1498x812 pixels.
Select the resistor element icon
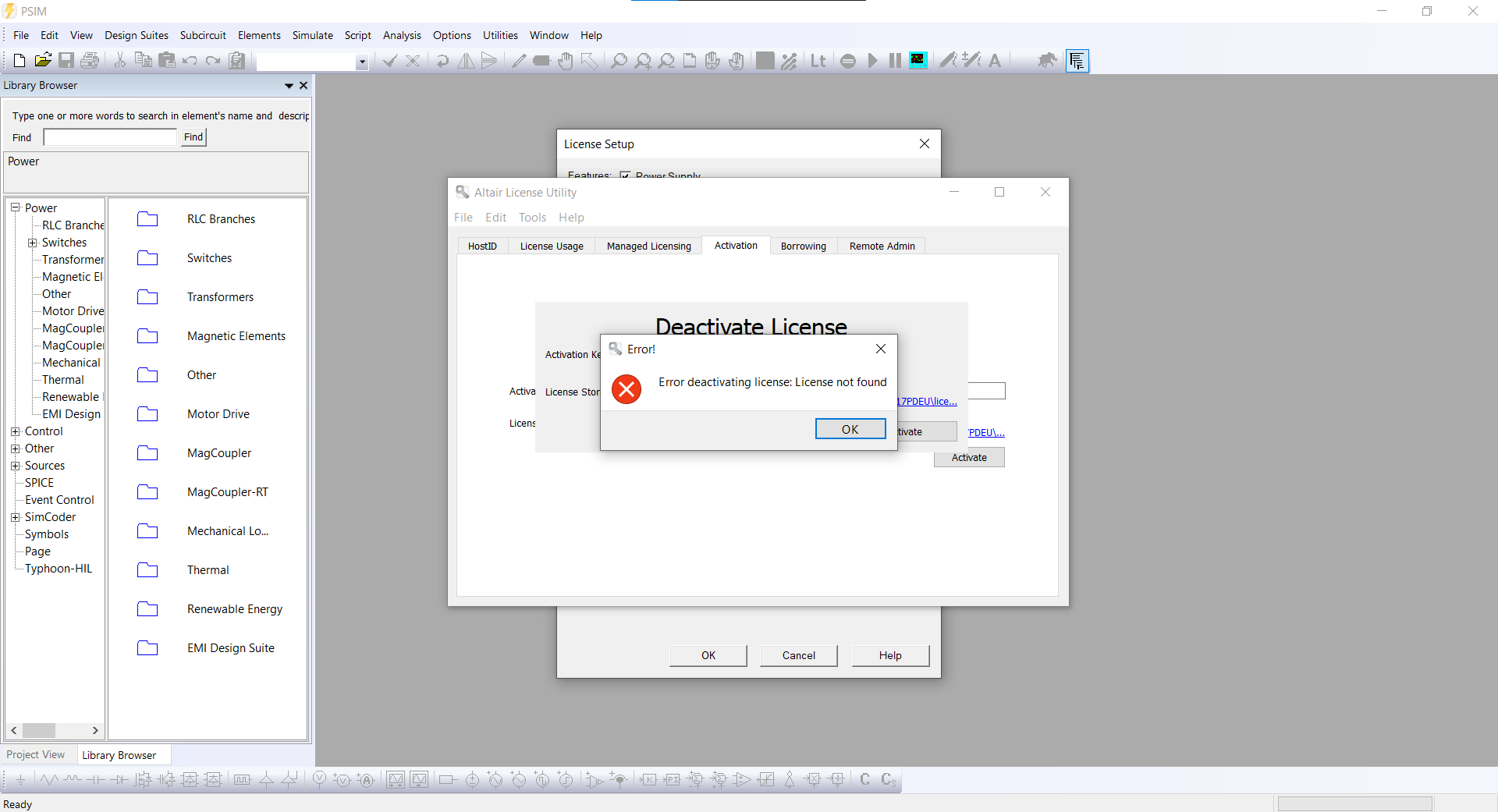click(48, 780)
